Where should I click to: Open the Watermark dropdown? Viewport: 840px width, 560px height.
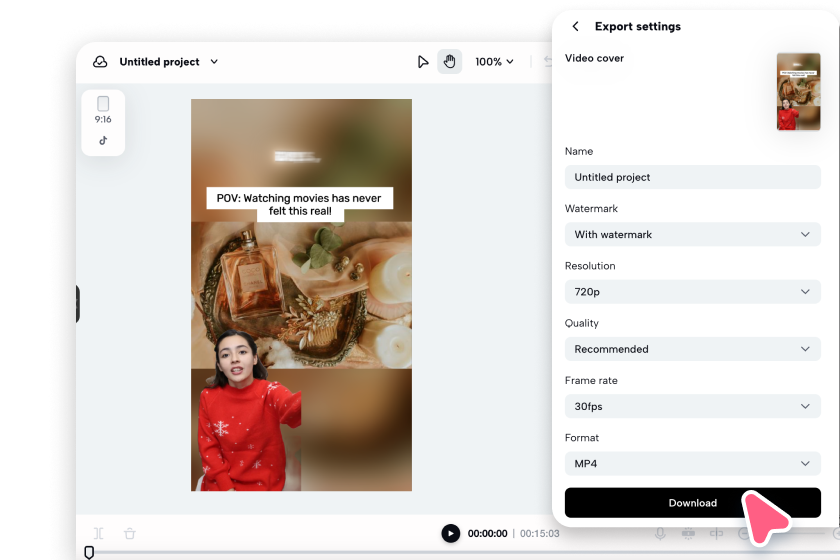pos(693,235)
